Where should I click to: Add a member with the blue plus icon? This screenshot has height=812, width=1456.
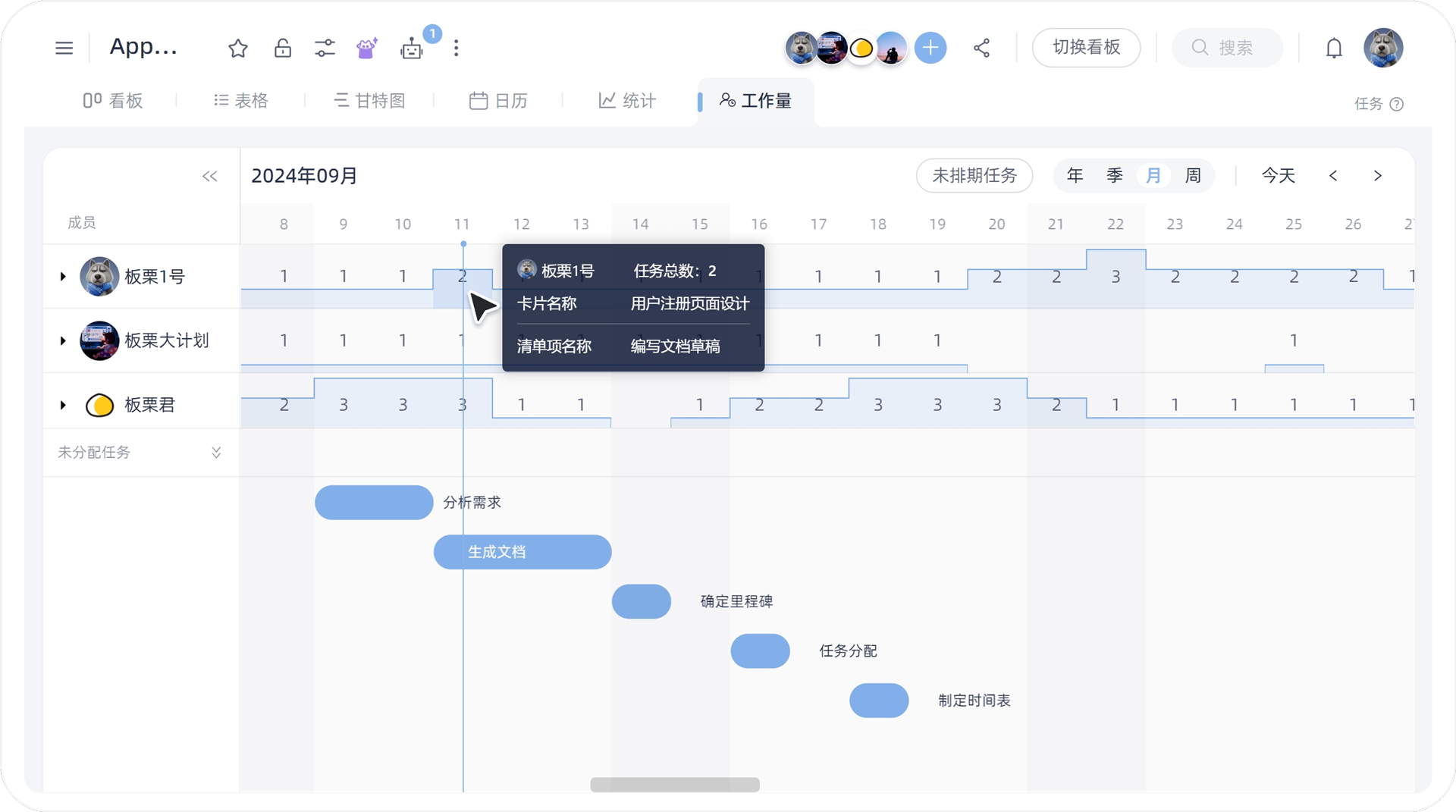click(930, 48)
